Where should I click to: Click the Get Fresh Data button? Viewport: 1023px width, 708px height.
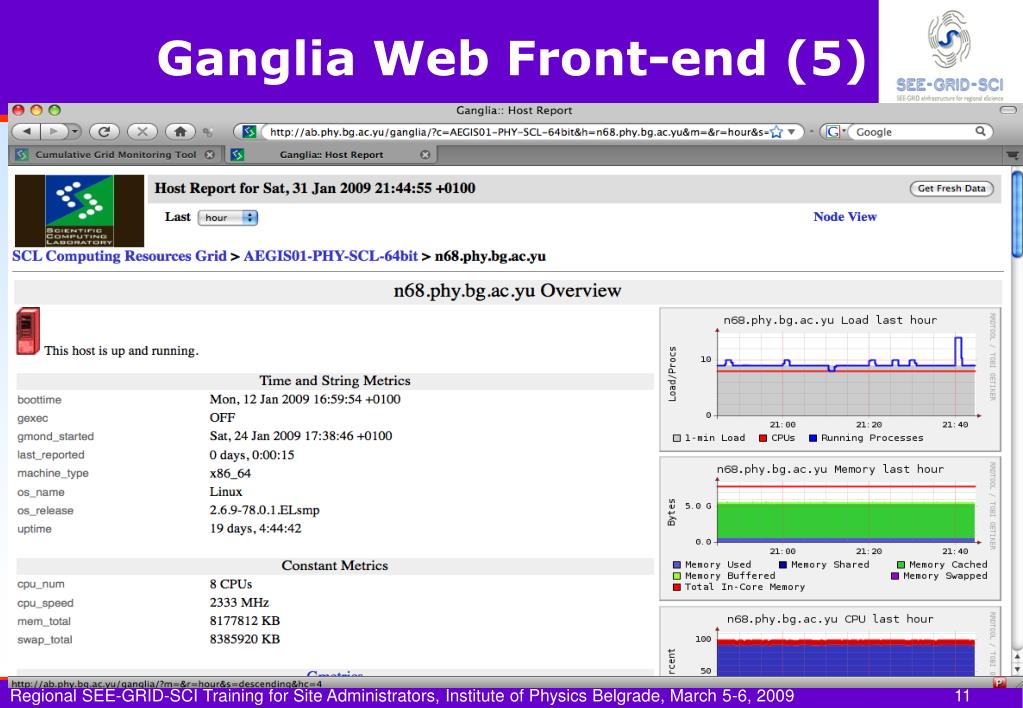[951, 189]
